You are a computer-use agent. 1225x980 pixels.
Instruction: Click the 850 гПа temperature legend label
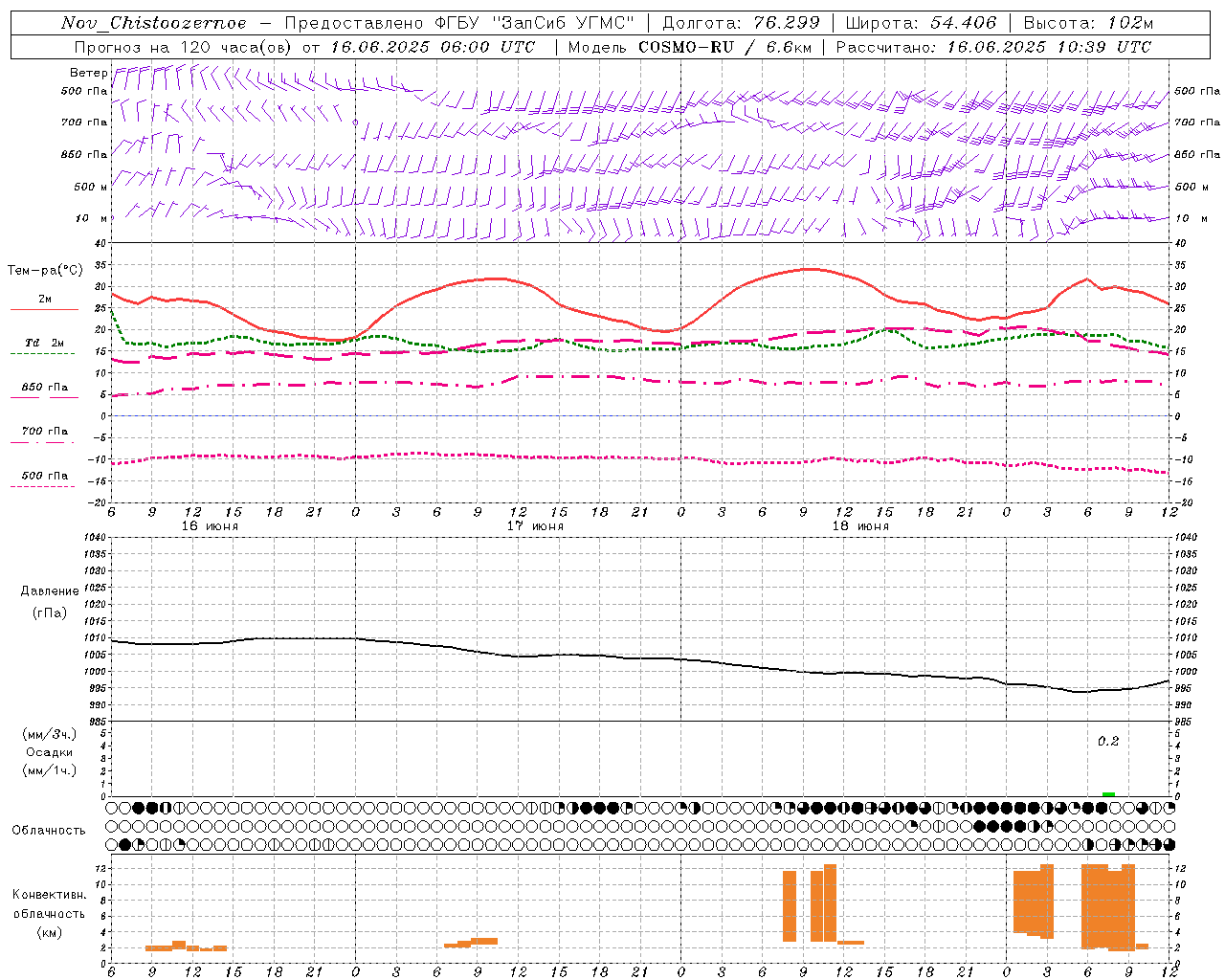45,388
